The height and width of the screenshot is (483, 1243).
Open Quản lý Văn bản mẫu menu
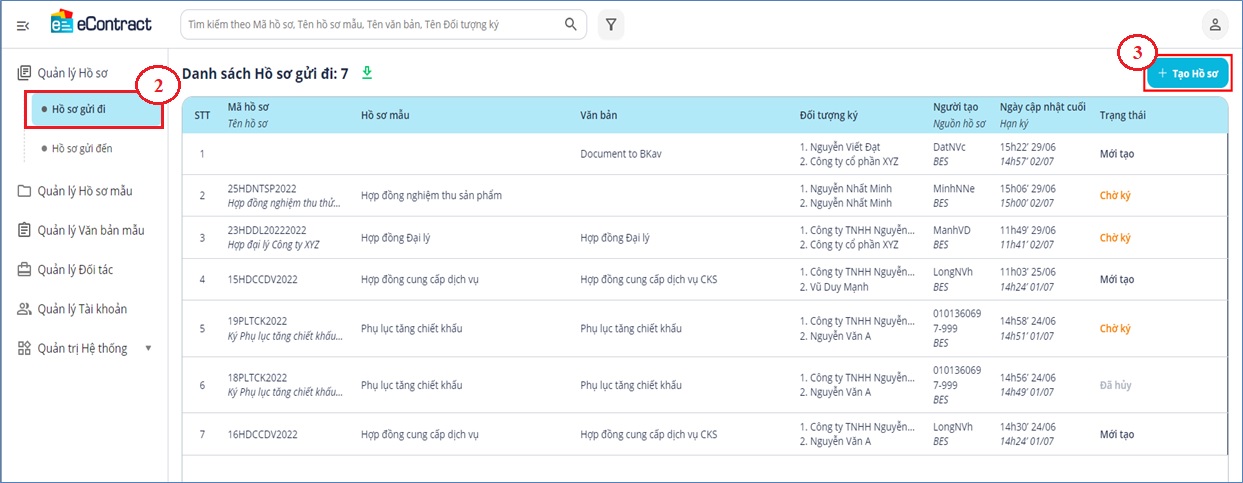pos(90,230)
